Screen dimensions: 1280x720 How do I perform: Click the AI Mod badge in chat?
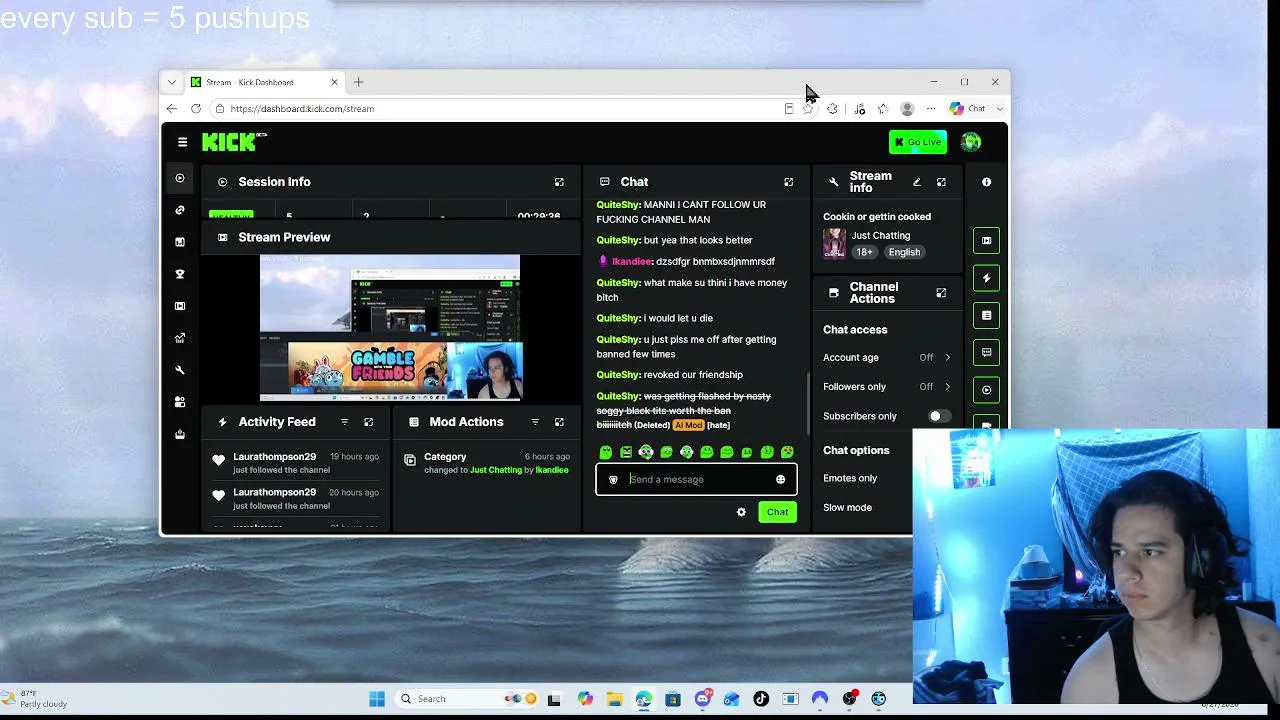pos(688,425)
